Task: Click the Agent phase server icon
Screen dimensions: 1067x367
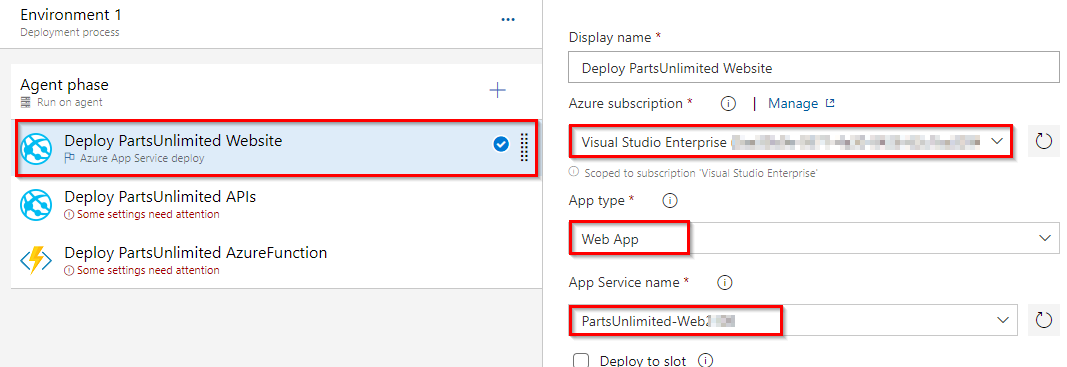Action: [x=26, y=102]
